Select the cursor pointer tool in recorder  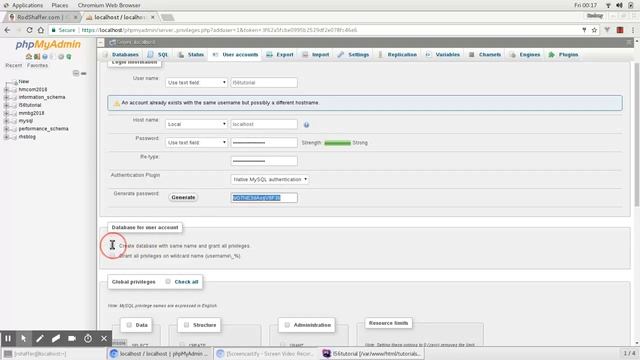coord(24,338)
